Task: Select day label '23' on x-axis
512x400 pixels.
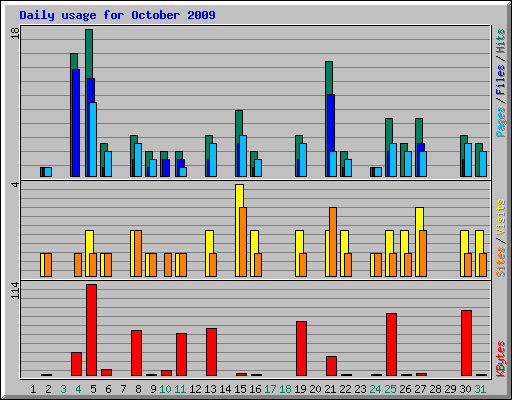Action: 360,389
